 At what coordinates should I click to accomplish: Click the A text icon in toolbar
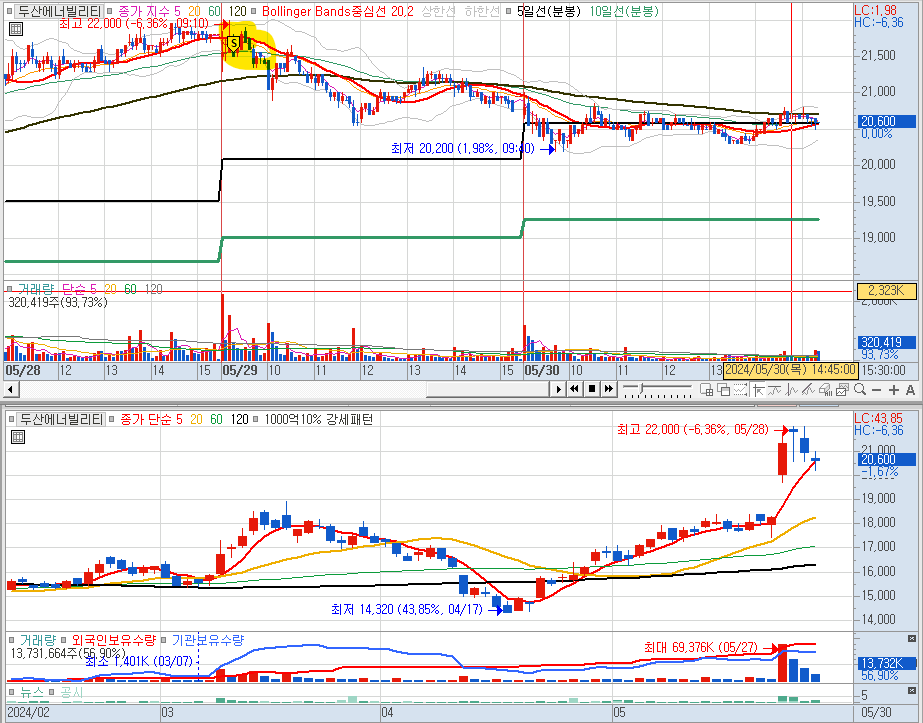910,390
